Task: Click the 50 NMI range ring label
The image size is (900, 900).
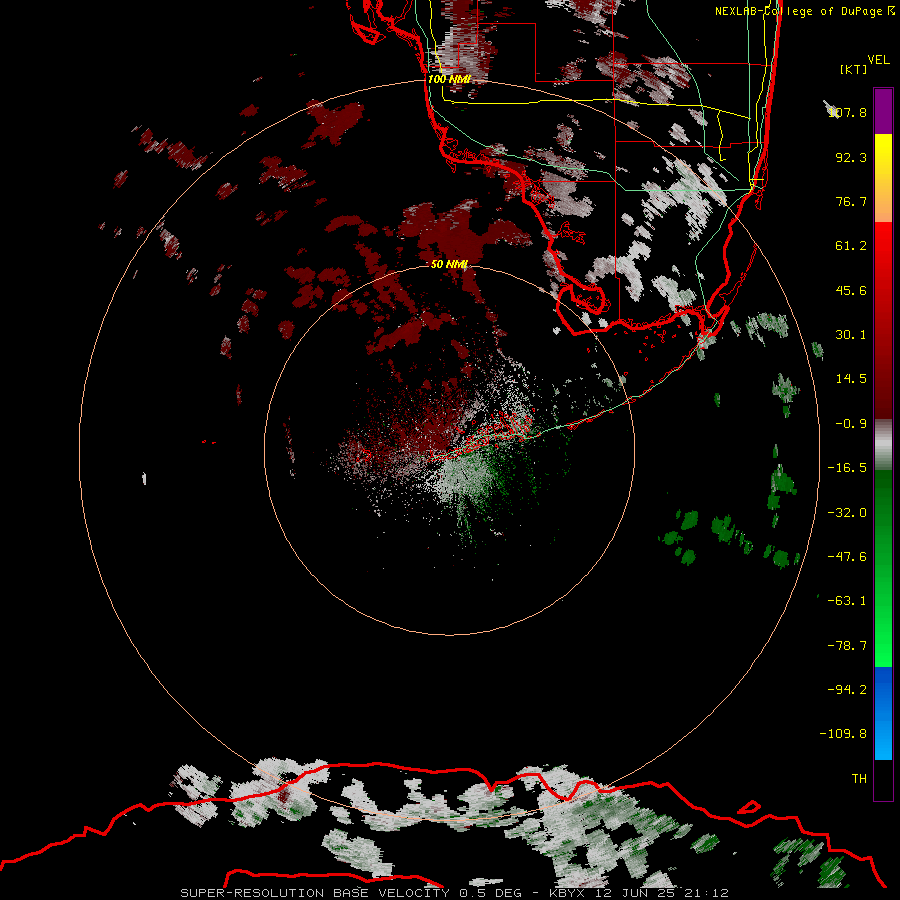Action: coord(449,264)
